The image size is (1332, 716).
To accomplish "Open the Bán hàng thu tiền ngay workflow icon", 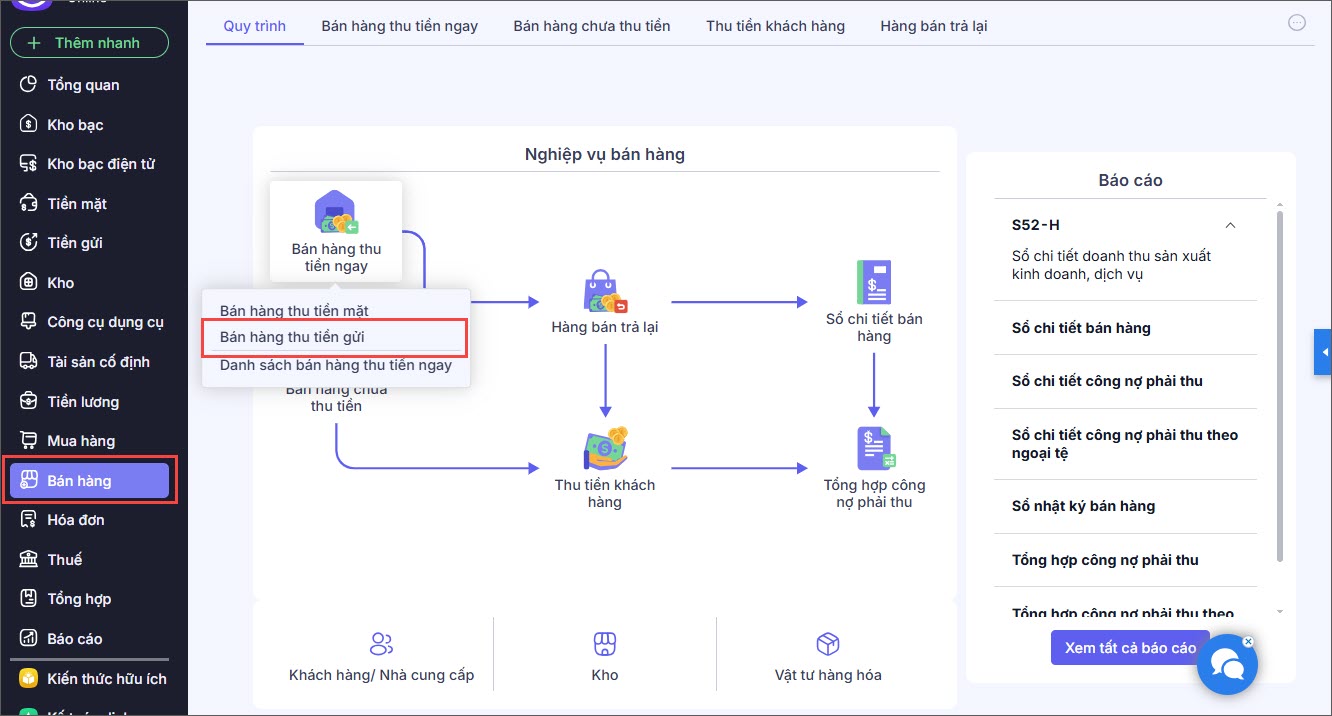I will click(336, 213).
